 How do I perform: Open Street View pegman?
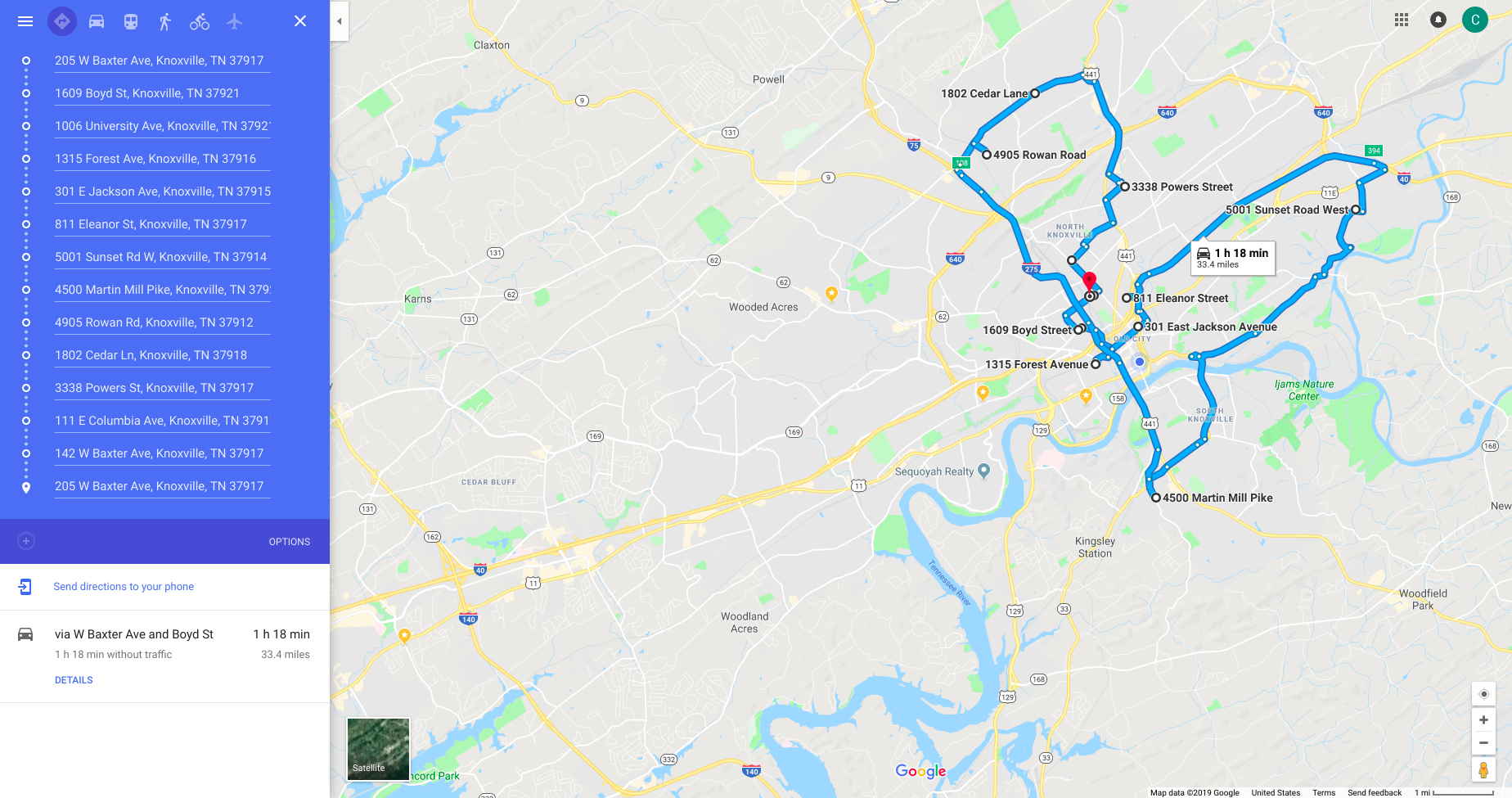point(1483,769)
